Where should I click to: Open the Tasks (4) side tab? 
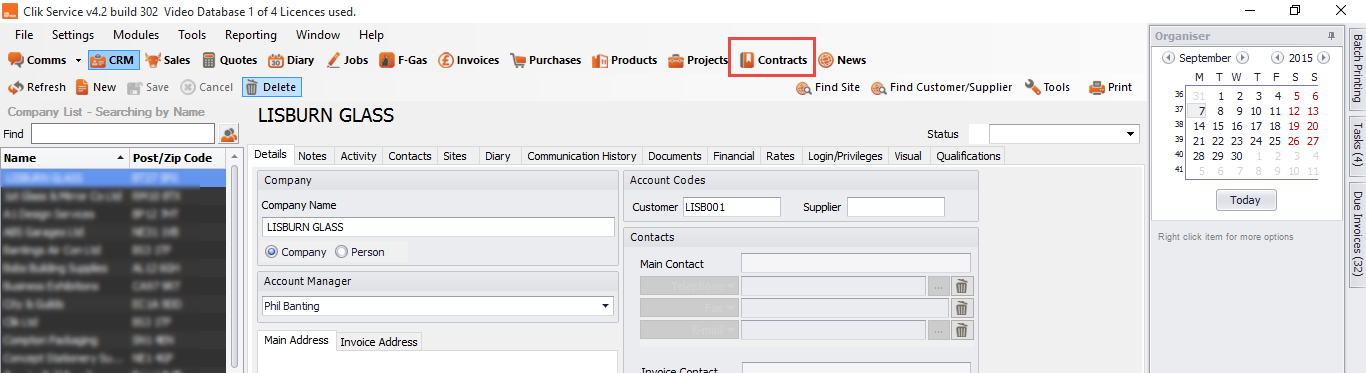pyautogui.click(x=1357, y=145)
